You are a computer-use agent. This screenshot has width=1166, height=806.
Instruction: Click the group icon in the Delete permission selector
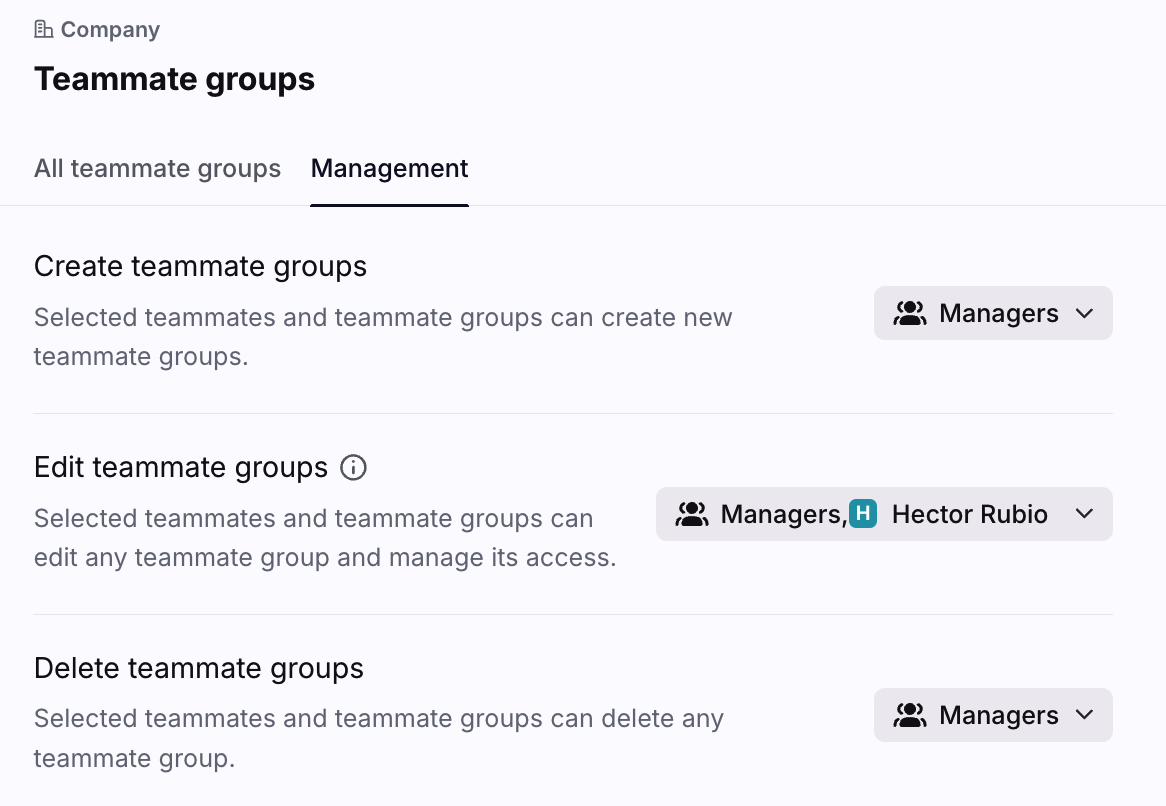910,716
